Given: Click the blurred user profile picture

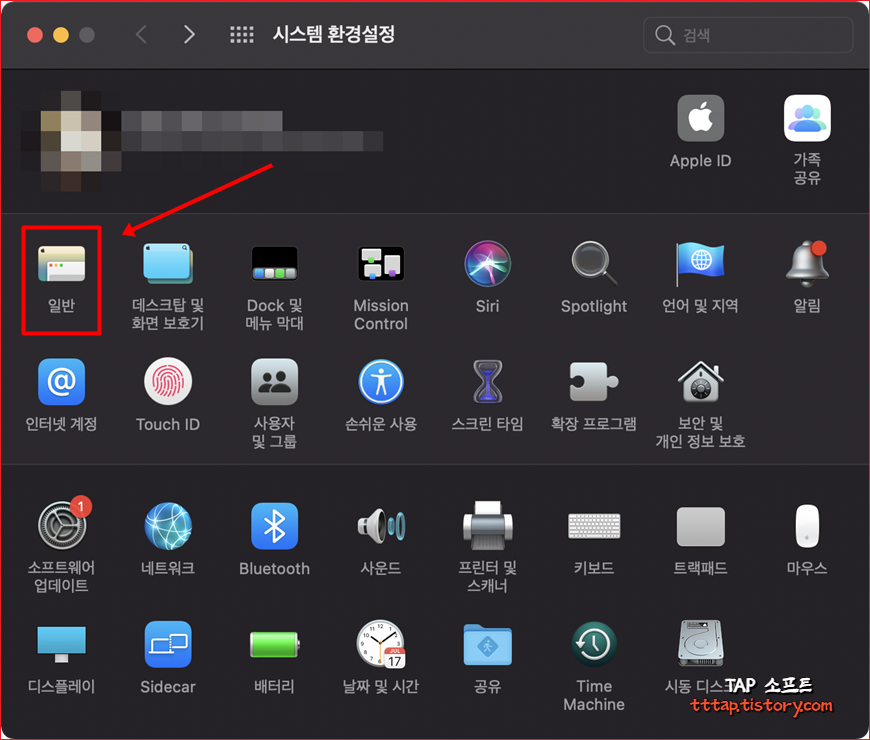Looking at the screenshot, I should [71, 141].
